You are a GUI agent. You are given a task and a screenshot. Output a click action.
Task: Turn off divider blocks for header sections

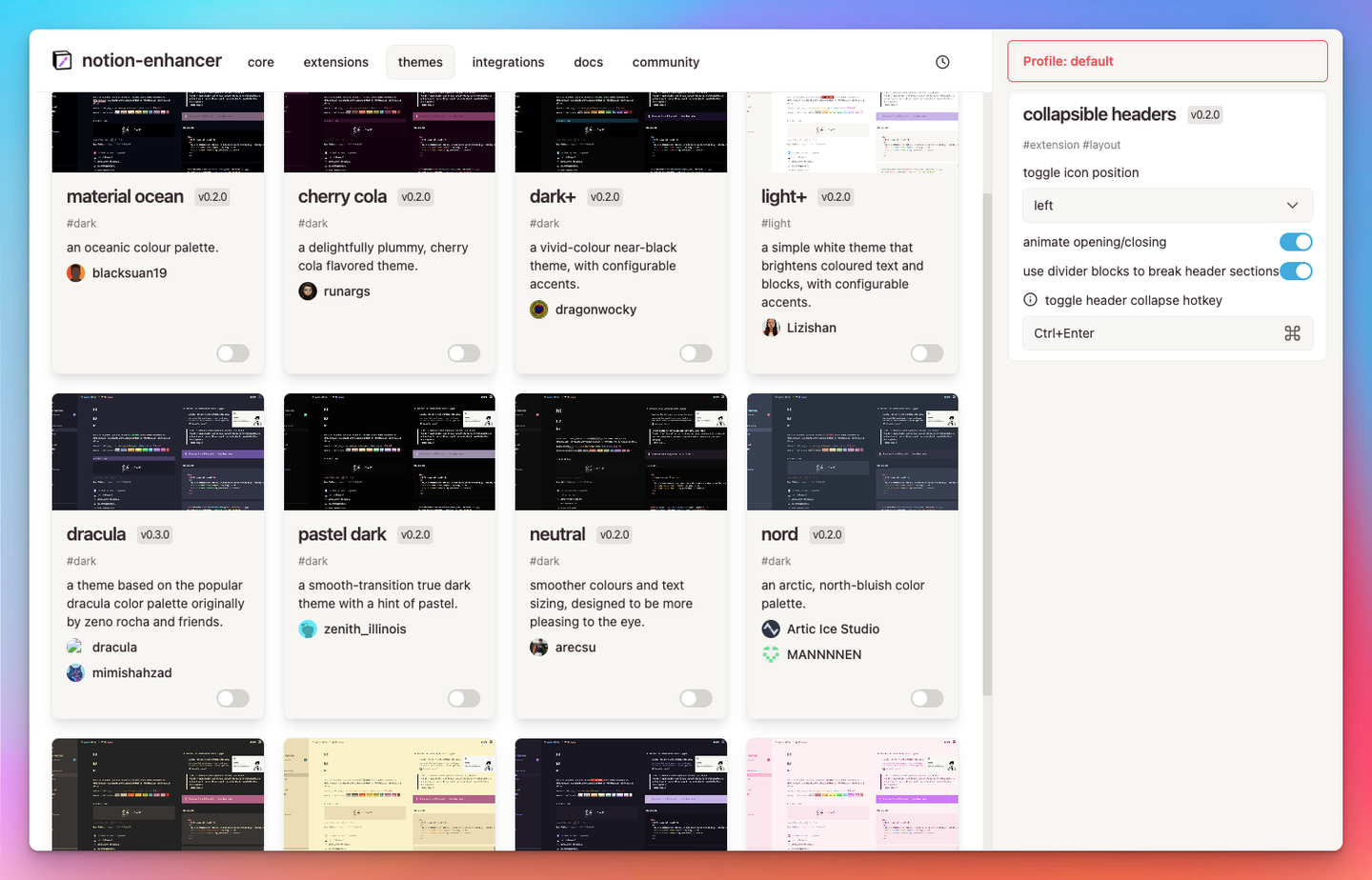coord(1295,270)
